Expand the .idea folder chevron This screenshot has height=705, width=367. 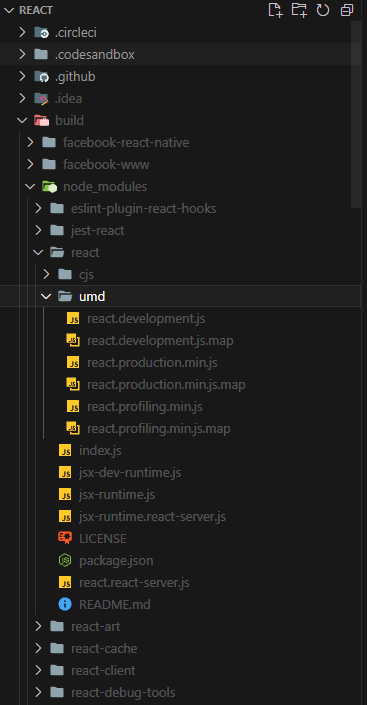click(x=22, y=98)
